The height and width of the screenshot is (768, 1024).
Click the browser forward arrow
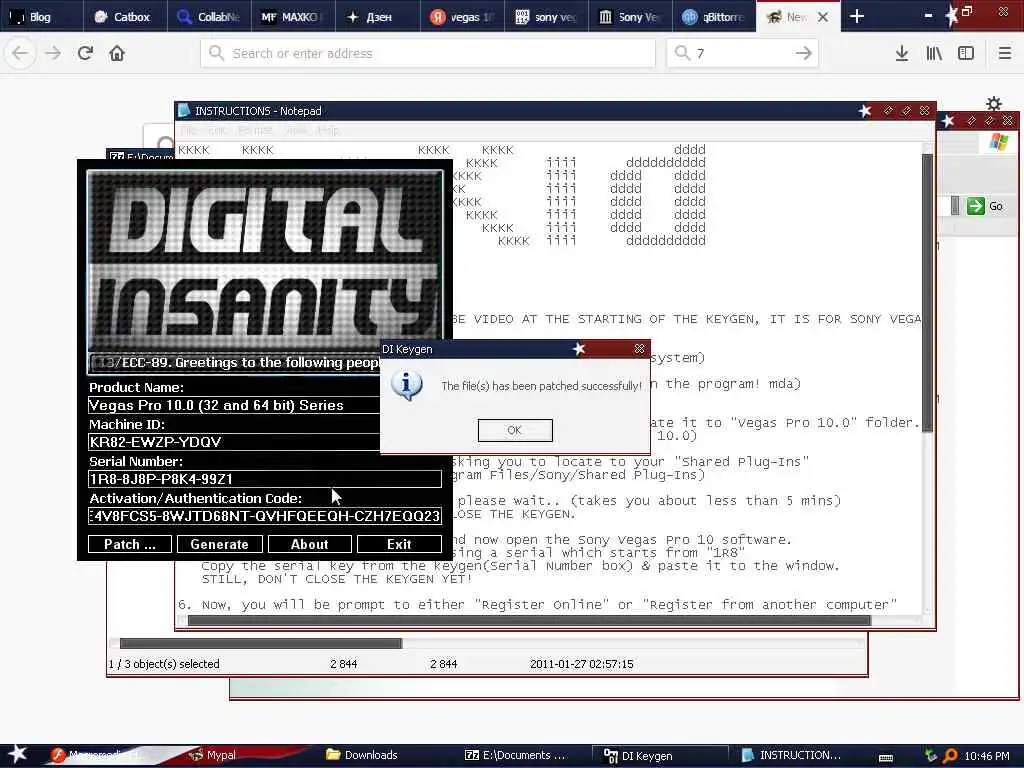pyautogui.click(x=53, y=53)
